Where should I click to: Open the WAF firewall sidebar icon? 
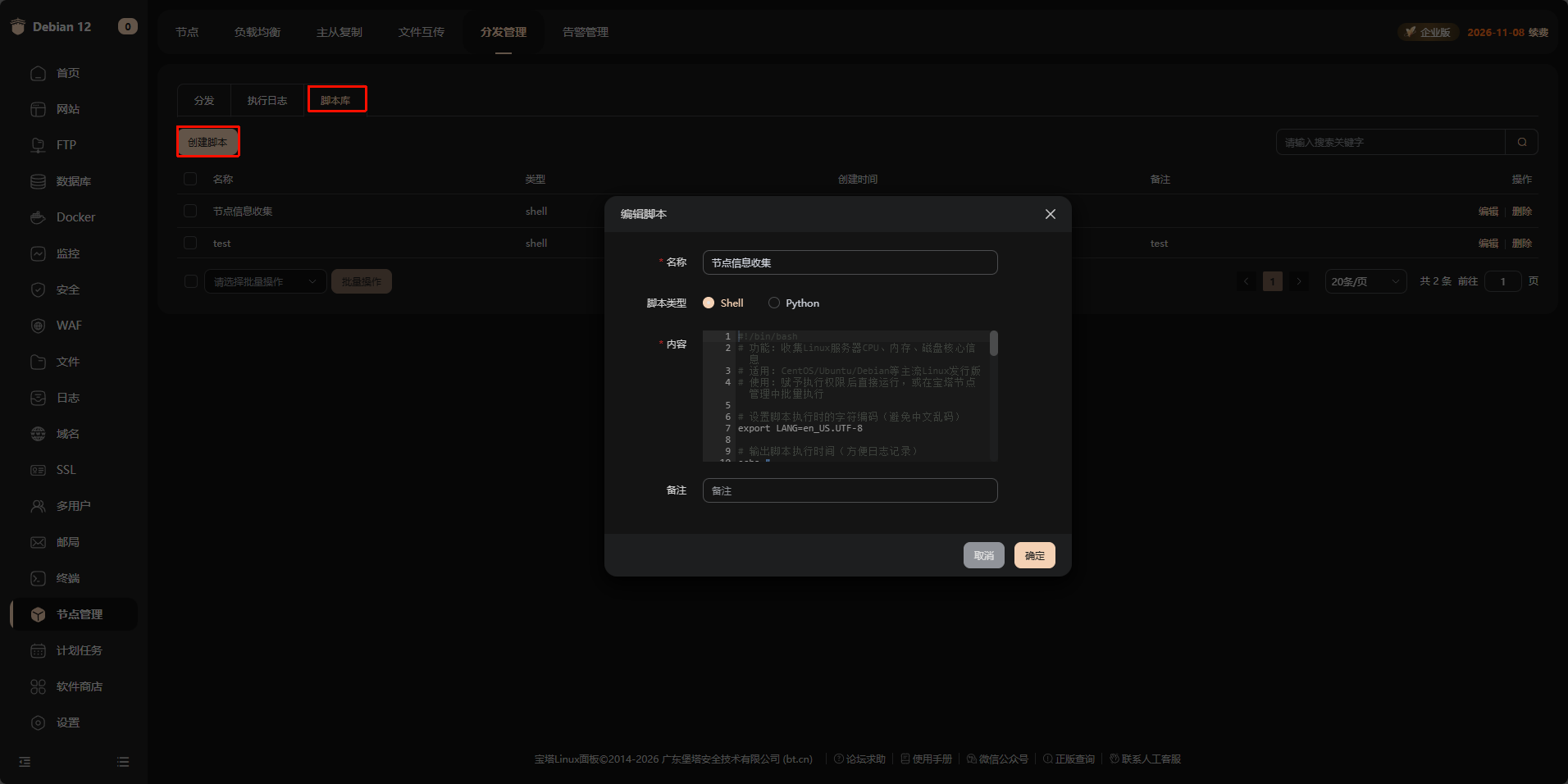click(38, 326)
